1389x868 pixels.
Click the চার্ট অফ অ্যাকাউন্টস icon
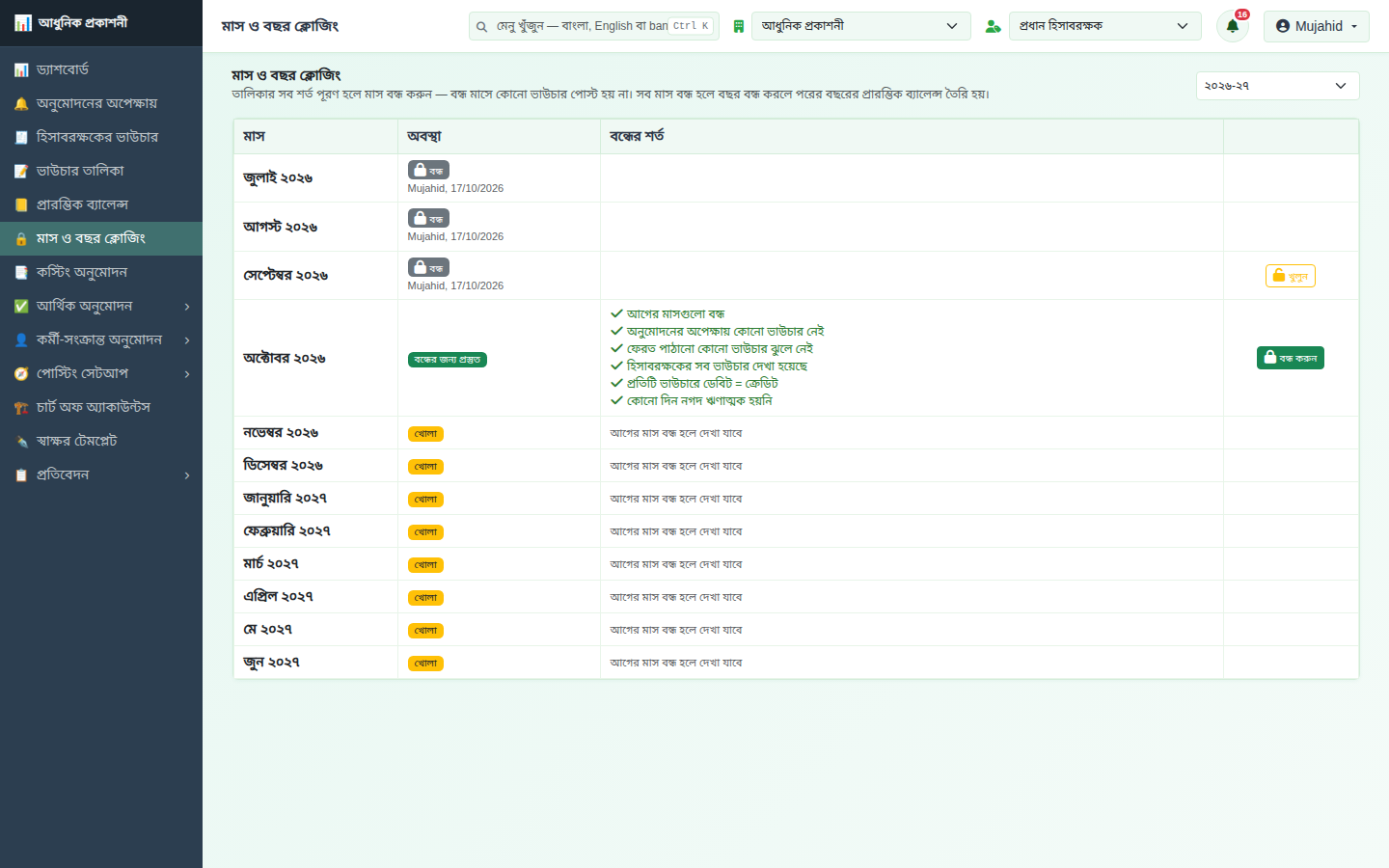pos(21,408)
